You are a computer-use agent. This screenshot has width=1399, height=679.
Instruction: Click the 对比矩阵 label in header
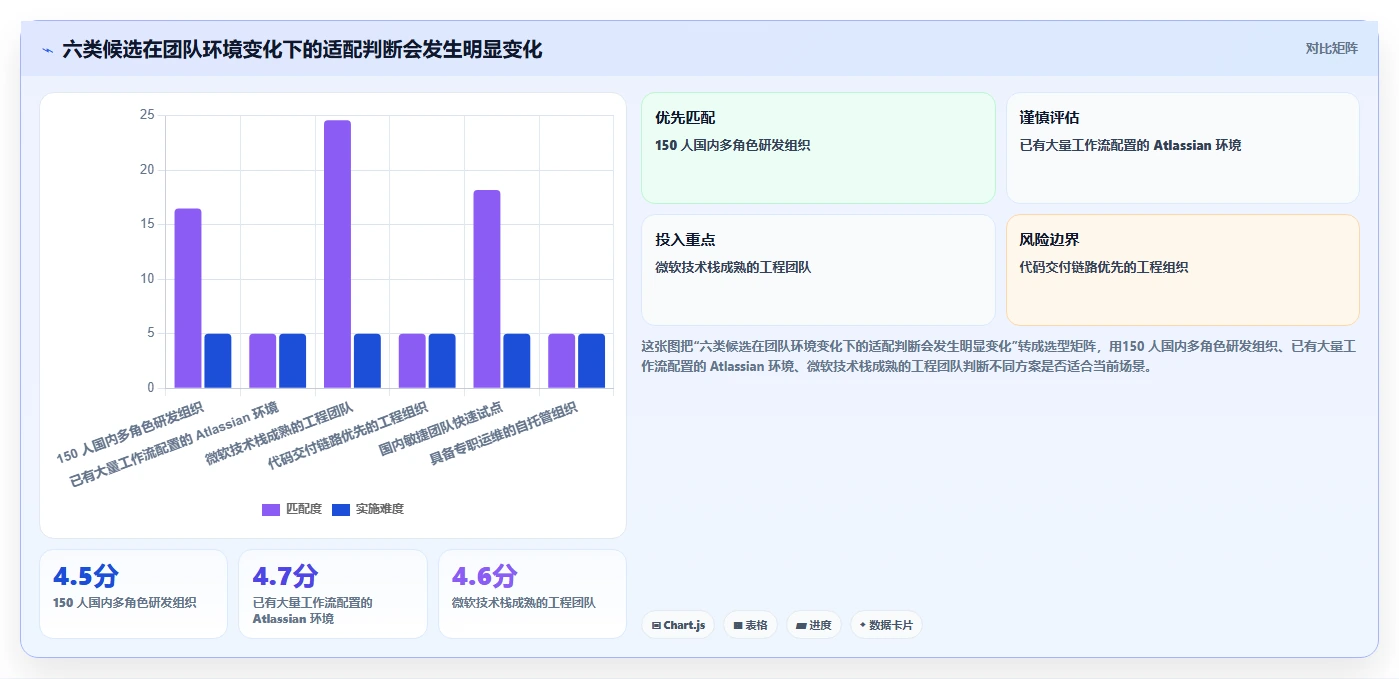tap(1331, 48)
